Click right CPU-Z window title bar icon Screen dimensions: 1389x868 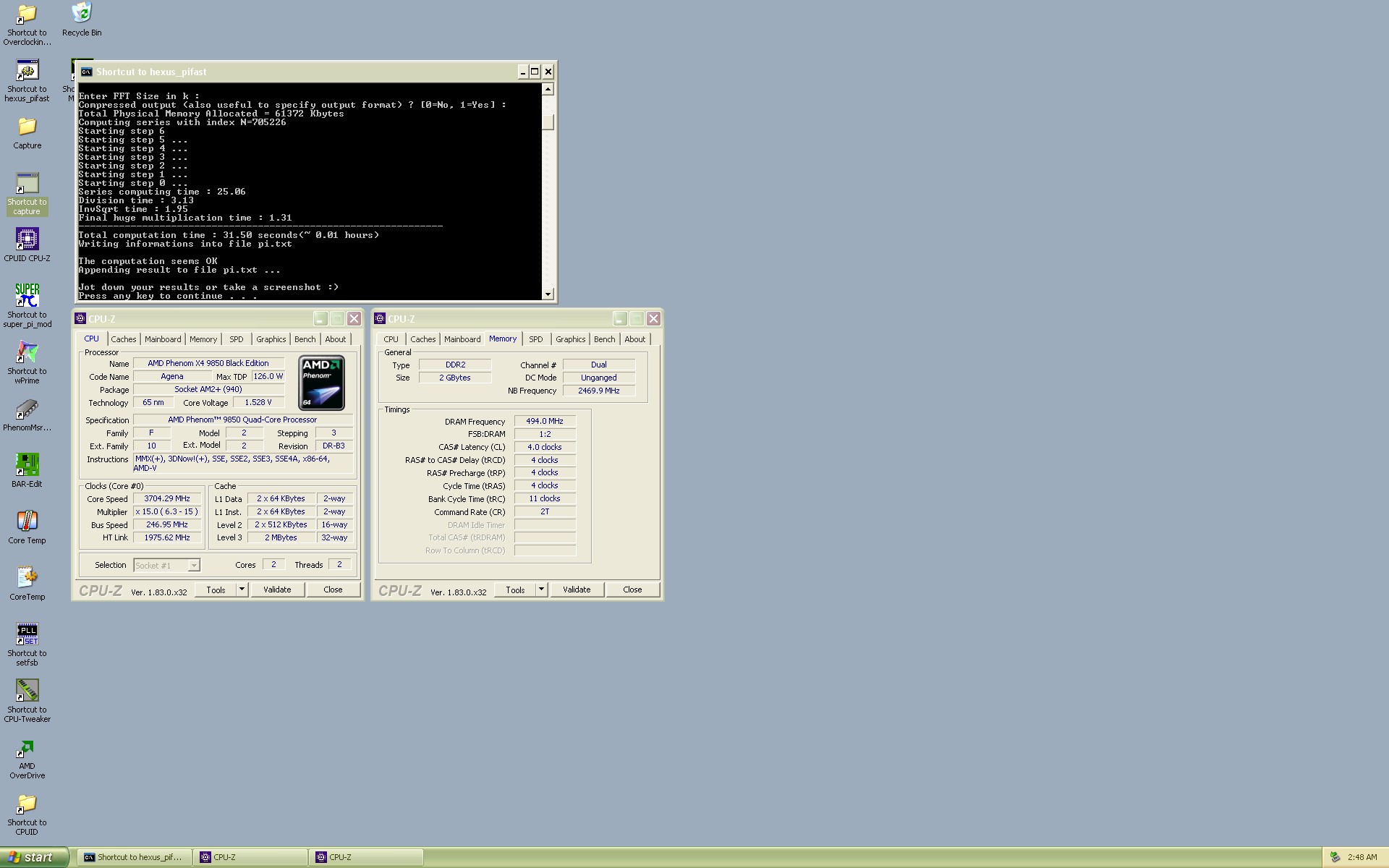pyautogui.click(x=380, y=318)
